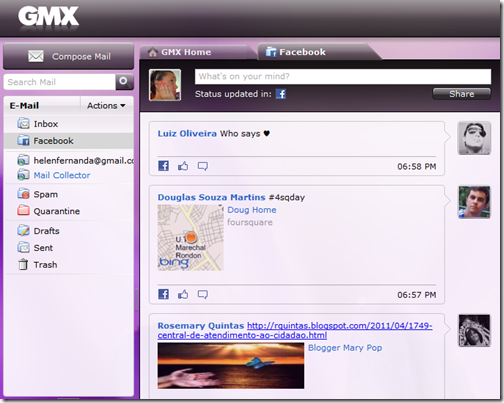
Task: Click the magnifier search button
Action: (x=124, y=82)
